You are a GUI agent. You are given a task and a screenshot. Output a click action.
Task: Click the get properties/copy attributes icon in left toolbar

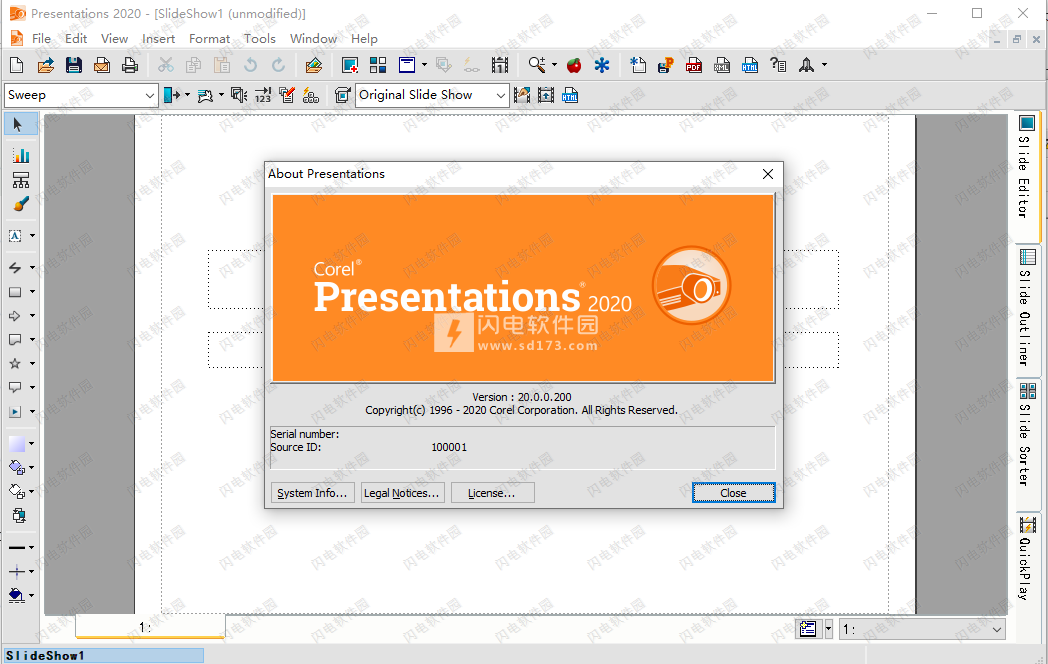19,516
